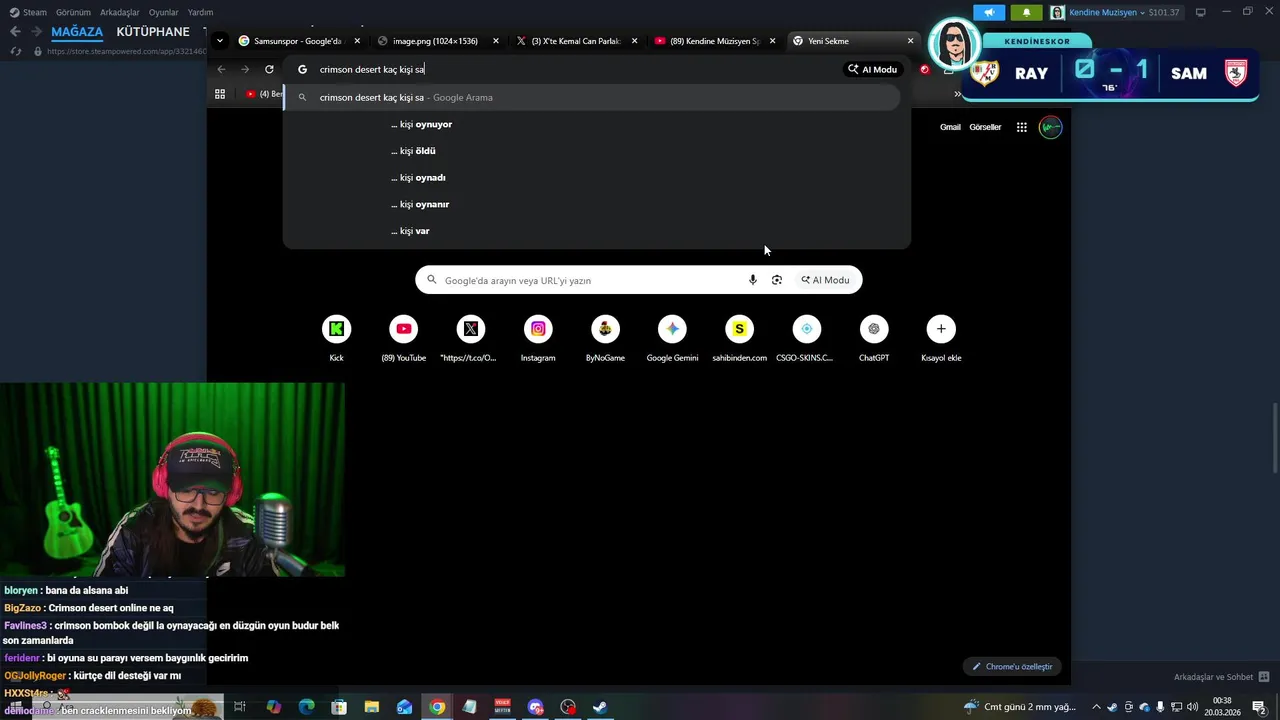The height and width of the screenshot is (720, 1280).
Task: Open Yardım menu in Steam
Action: tap(201, 12)
